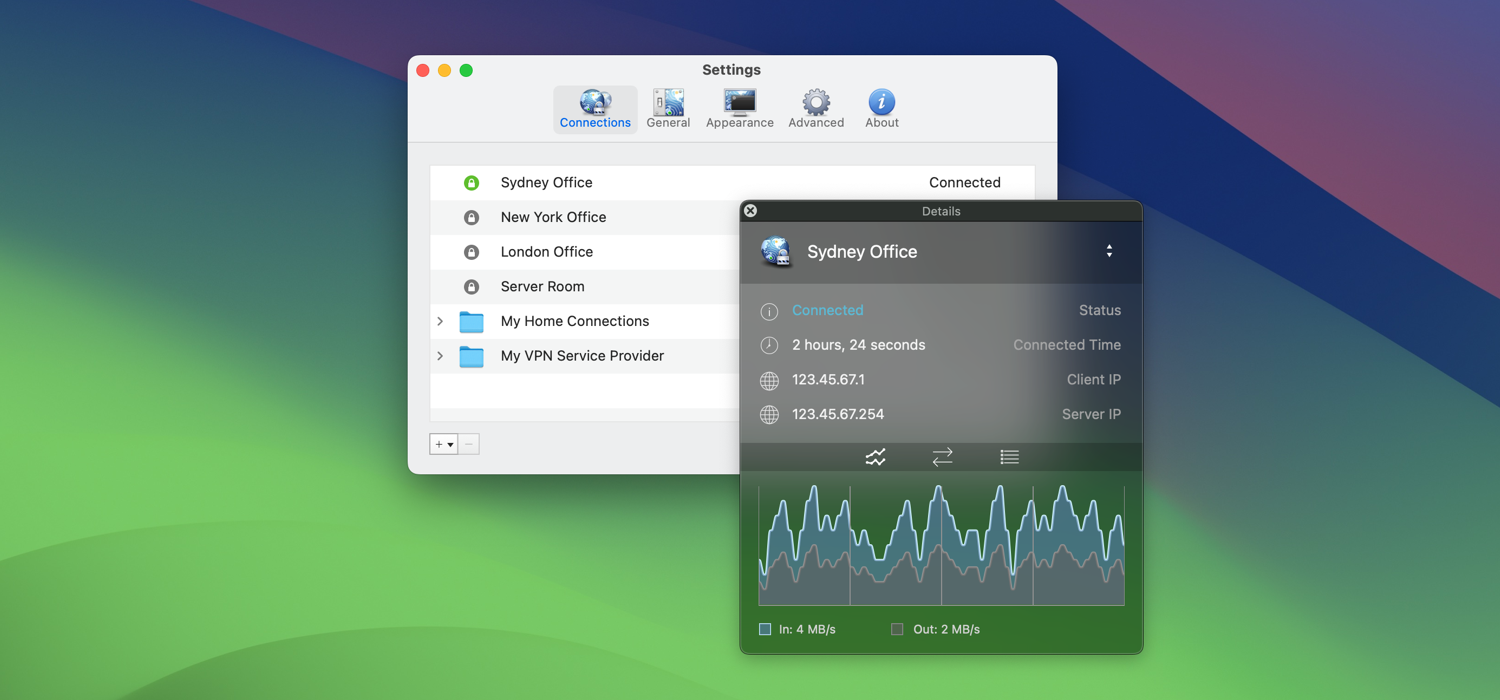Switch to the data transfer arrows view
1500x700 pixels.
[942, 457]
